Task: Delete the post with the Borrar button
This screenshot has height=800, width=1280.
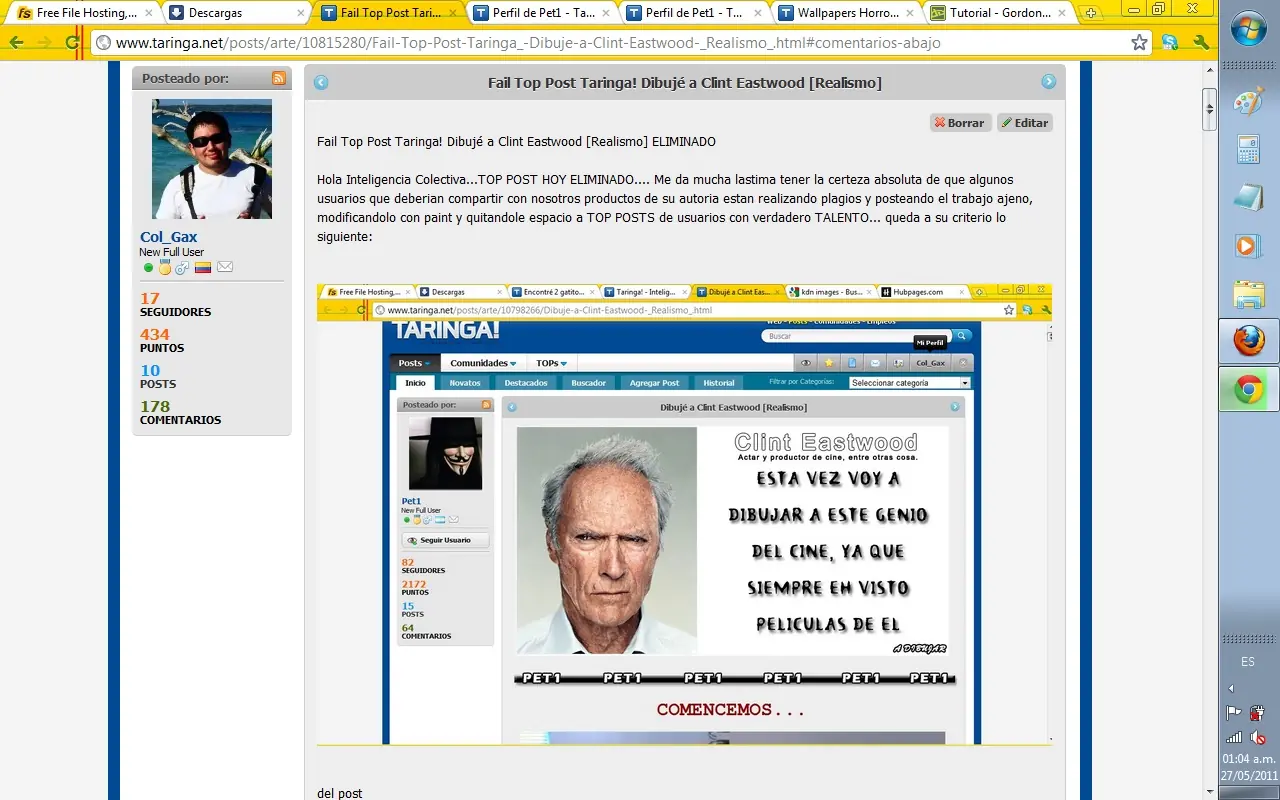Action: click(960, 122)
